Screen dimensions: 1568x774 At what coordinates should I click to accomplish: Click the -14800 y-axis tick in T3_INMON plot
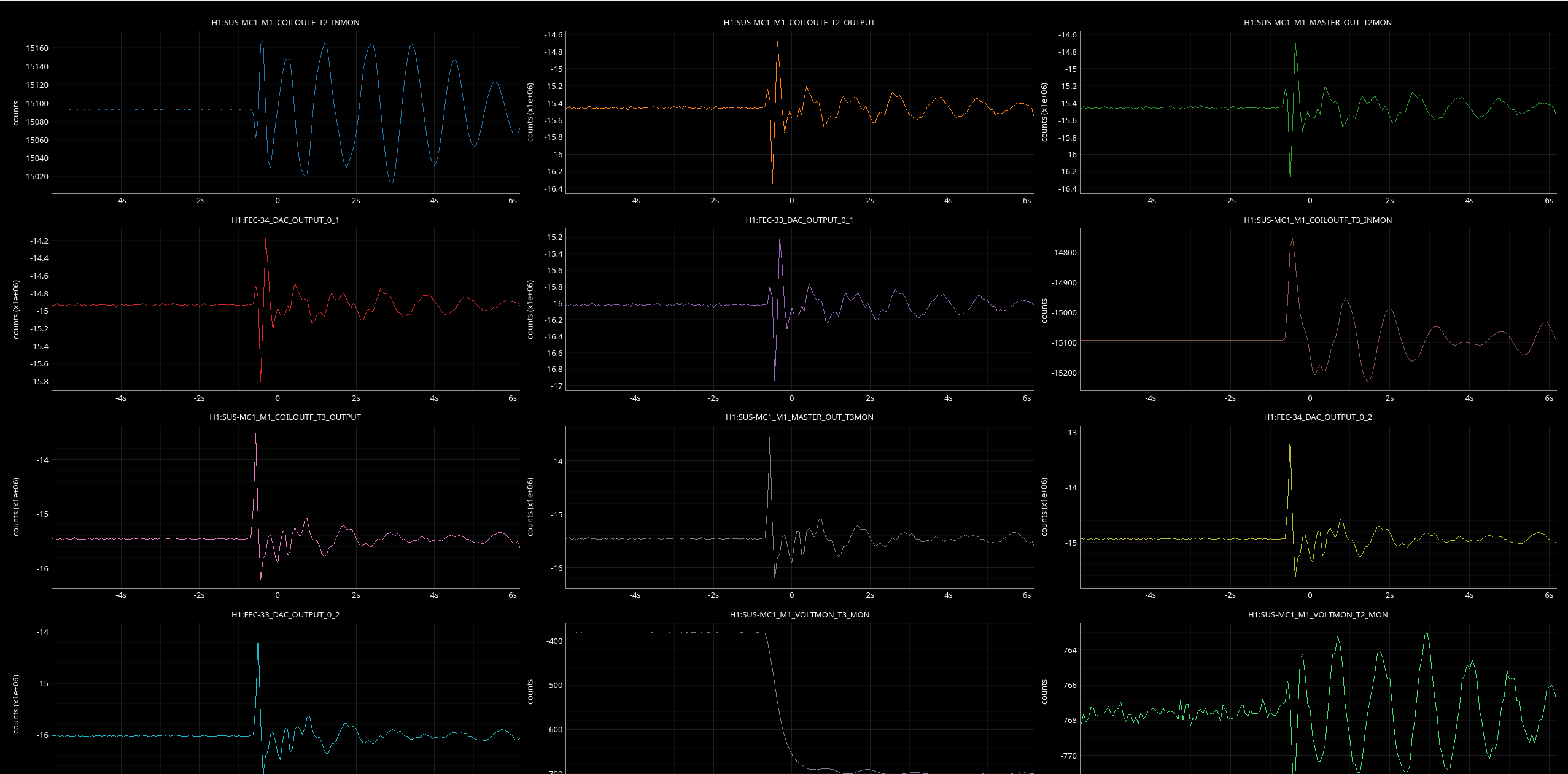click(x=1063, y=253)
